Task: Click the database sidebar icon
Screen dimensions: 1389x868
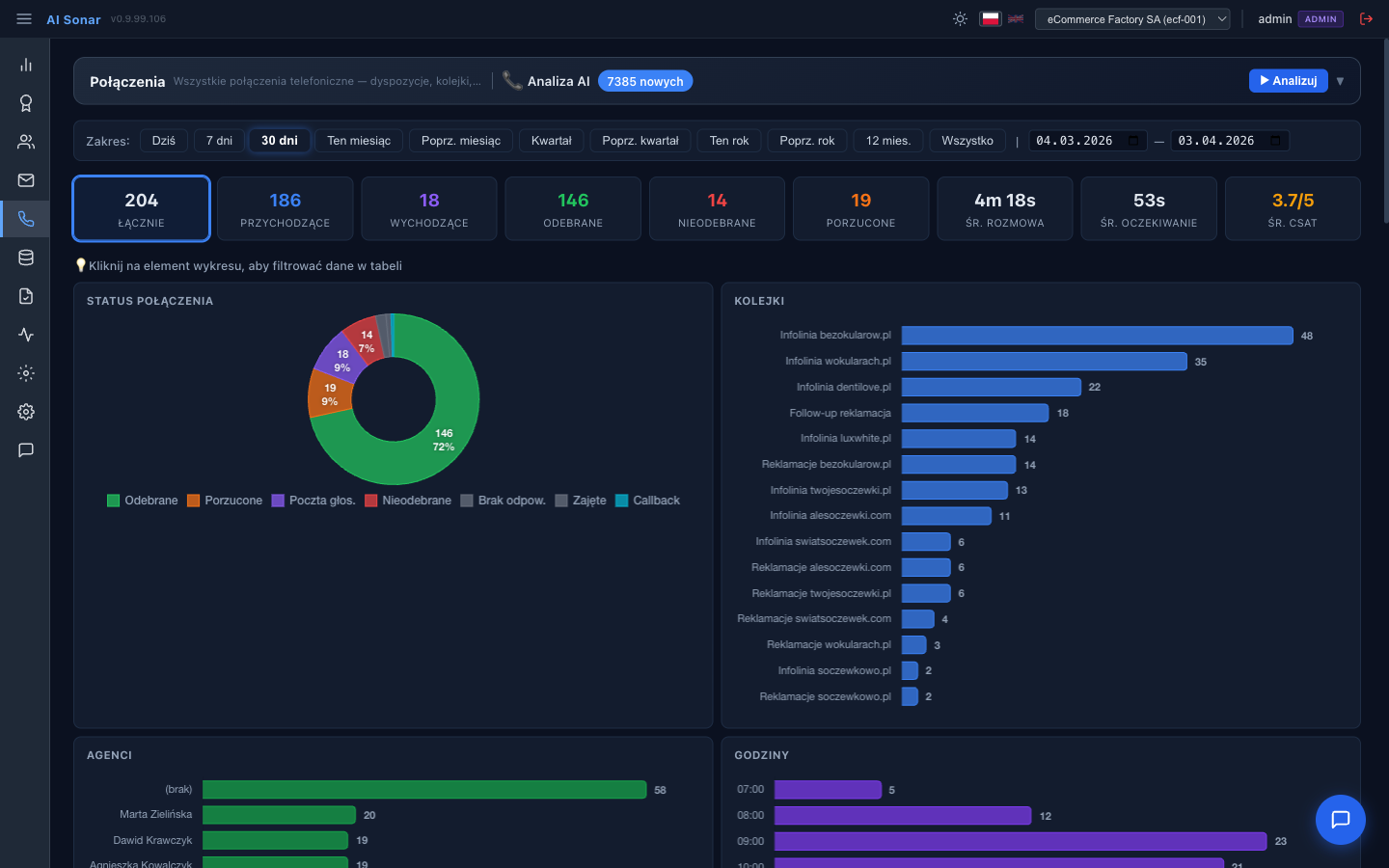Action: click(26, 258)
